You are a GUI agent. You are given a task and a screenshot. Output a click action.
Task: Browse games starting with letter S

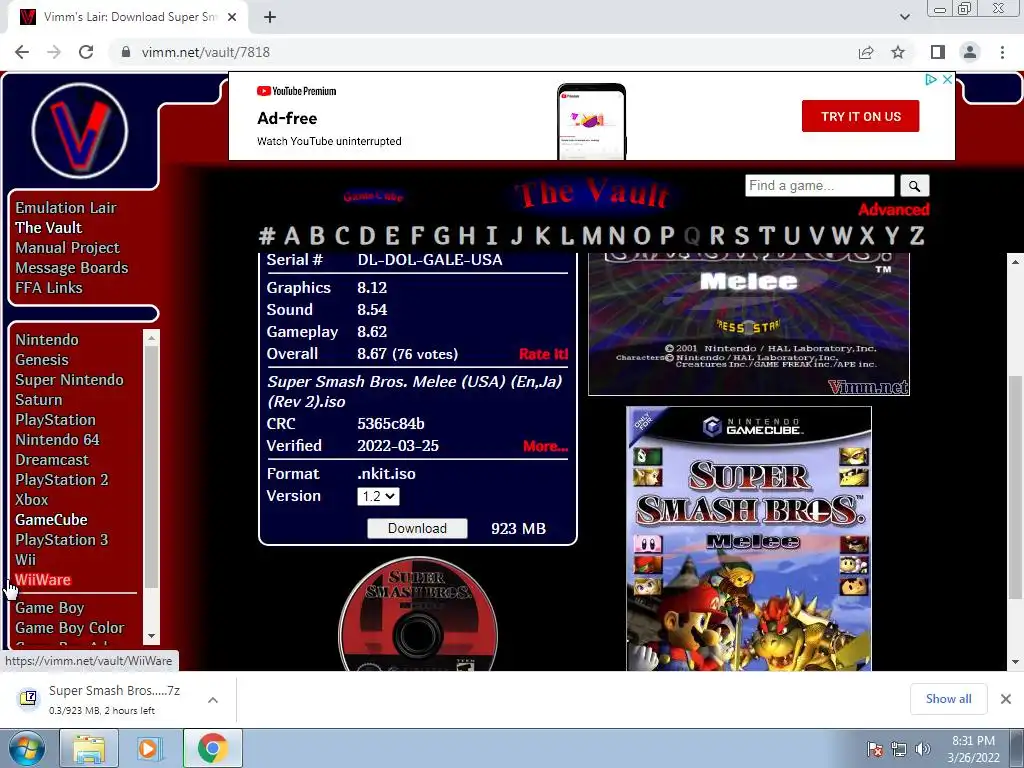coord(741,235)
